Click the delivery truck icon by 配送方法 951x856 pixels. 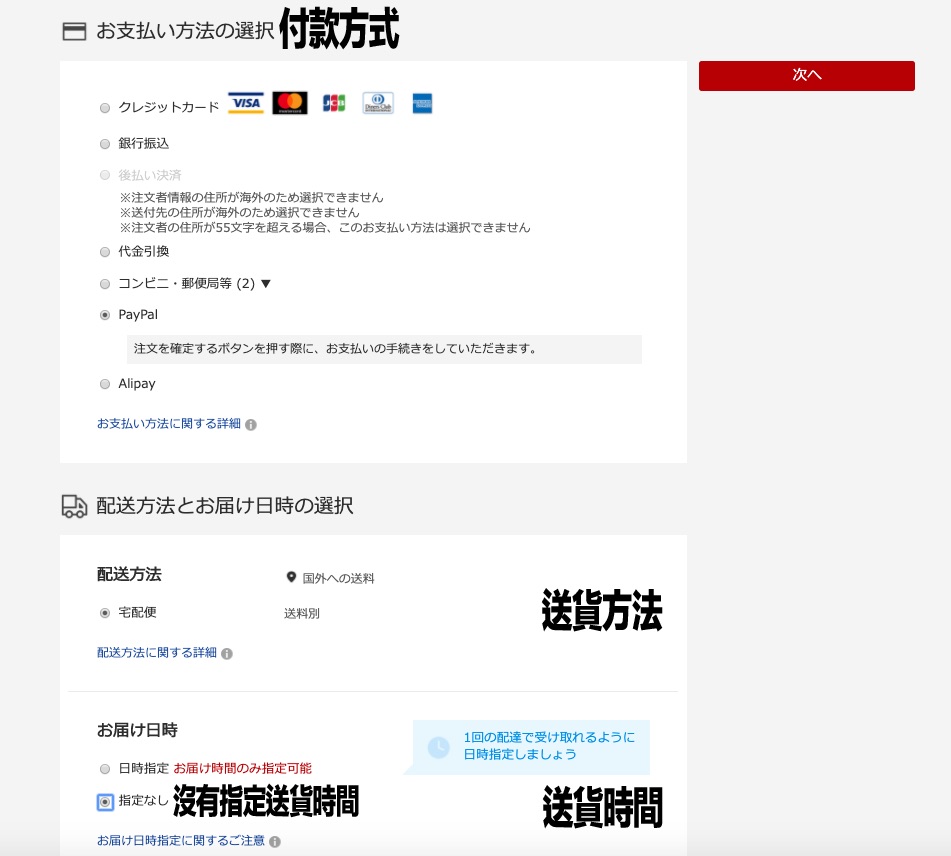pyautogui.click(x=74, y=507)
